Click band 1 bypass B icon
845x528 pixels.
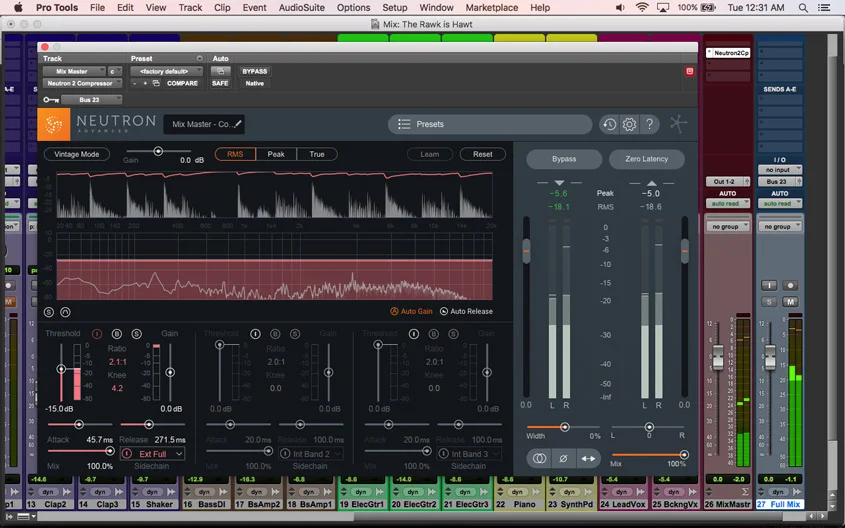click(117, 334)
